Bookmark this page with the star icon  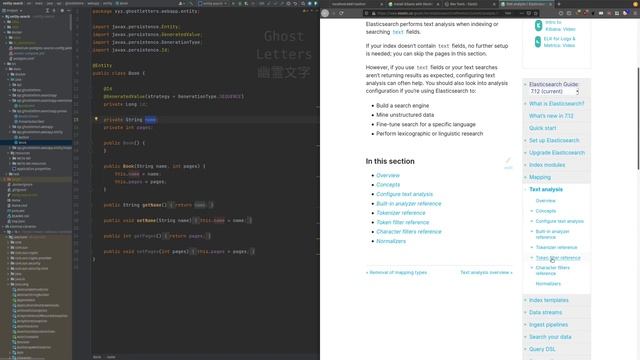click(x=535, y=13)
